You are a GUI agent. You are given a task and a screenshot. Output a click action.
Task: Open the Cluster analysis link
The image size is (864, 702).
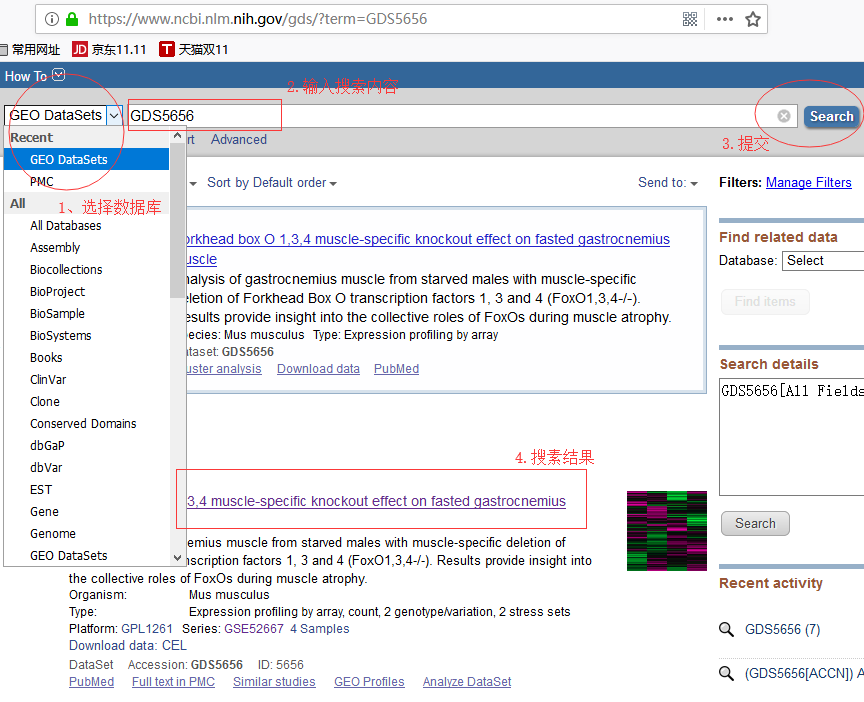(224, 369)
